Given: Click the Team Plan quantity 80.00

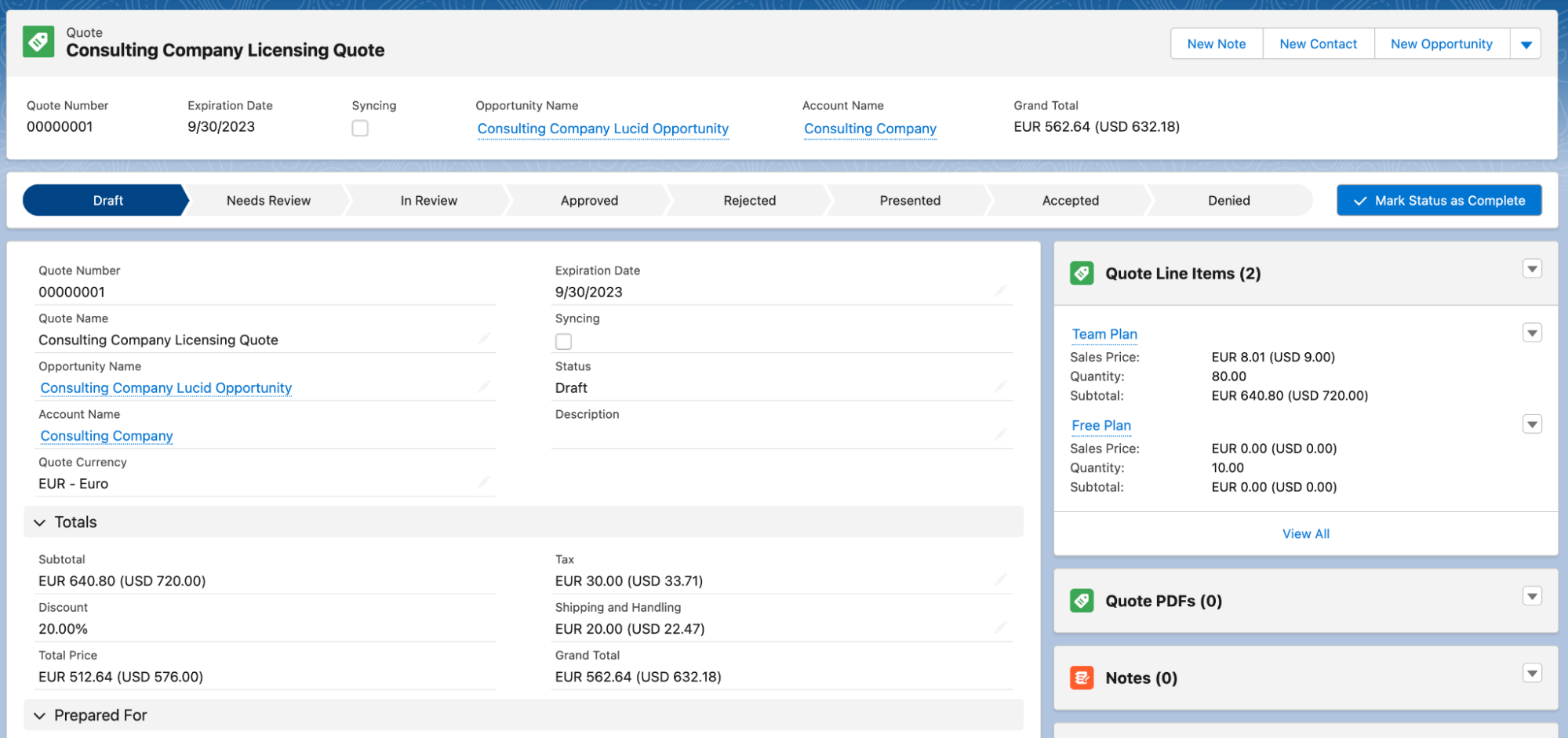Looking at the screenshot, I should pyautogui.click(x=1228, y=376).
